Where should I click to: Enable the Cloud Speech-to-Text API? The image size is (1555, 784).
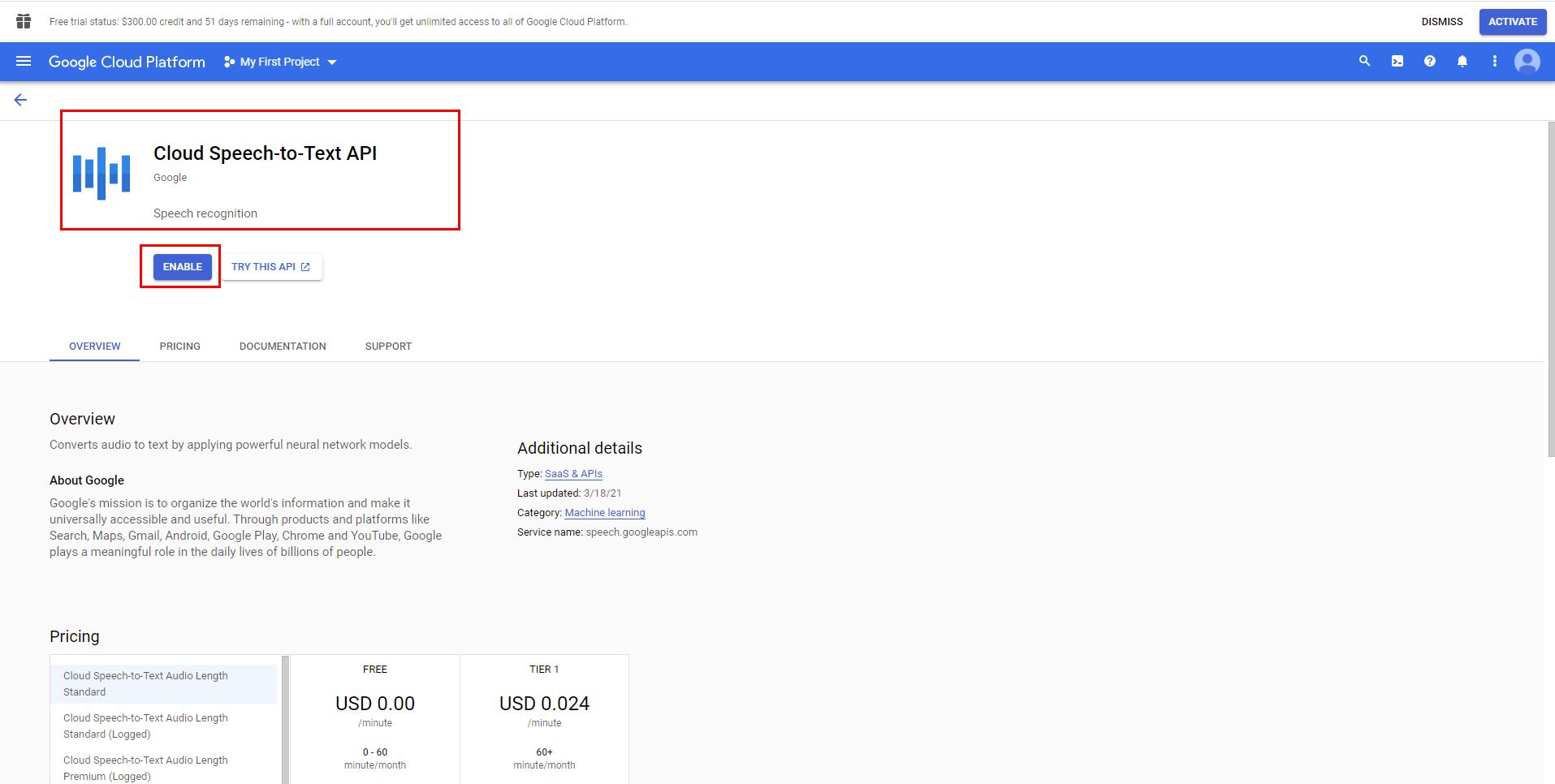[183, 266]
